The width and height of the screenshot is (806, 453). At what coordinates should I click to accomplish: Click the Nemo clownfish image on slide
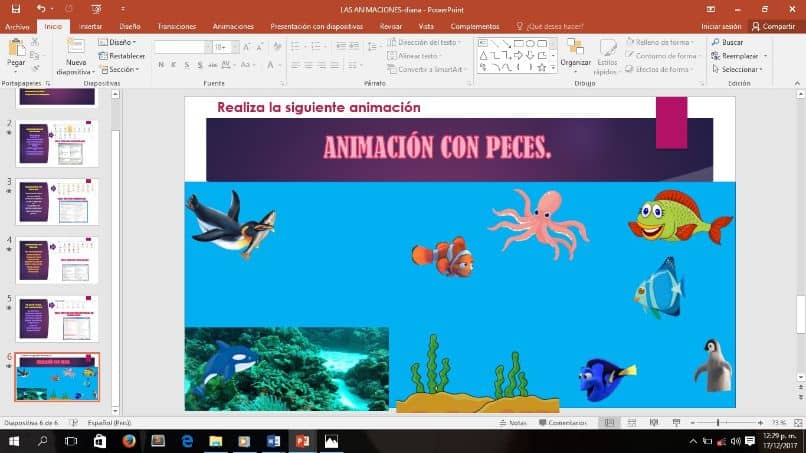click(443, 257)
